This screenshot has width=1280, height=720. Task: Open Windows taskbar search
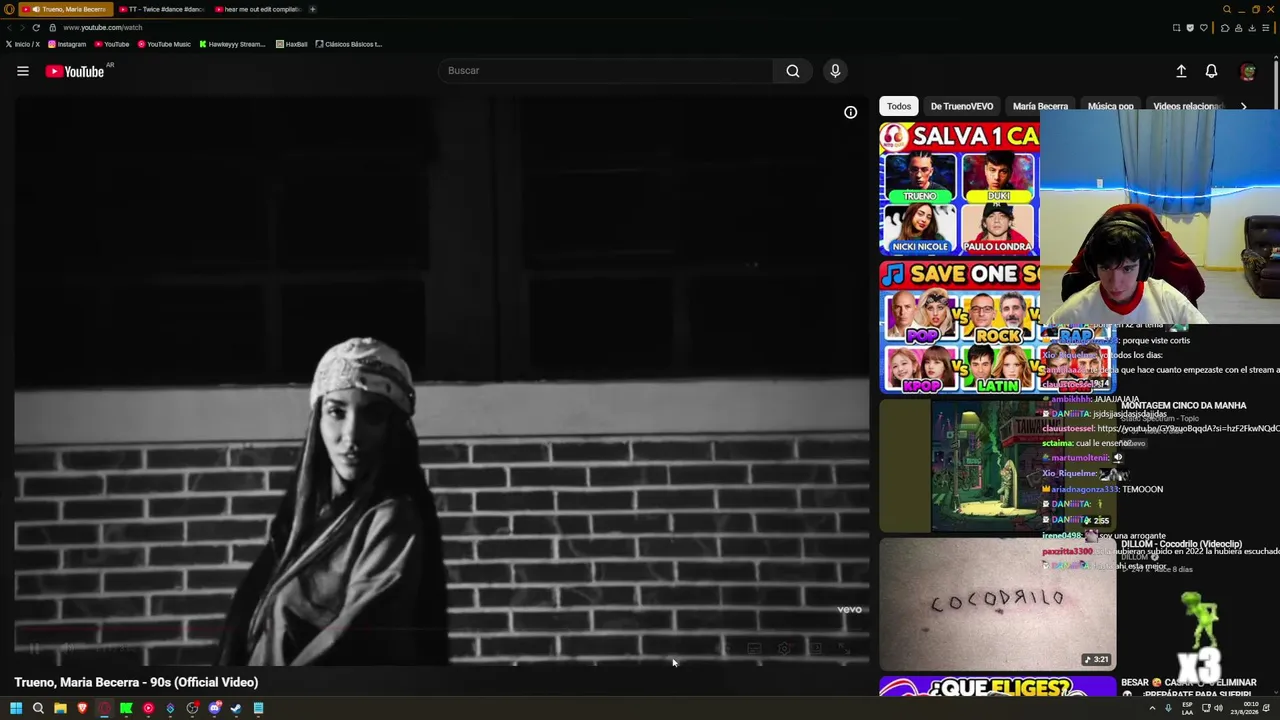click(x=38, y=708)
